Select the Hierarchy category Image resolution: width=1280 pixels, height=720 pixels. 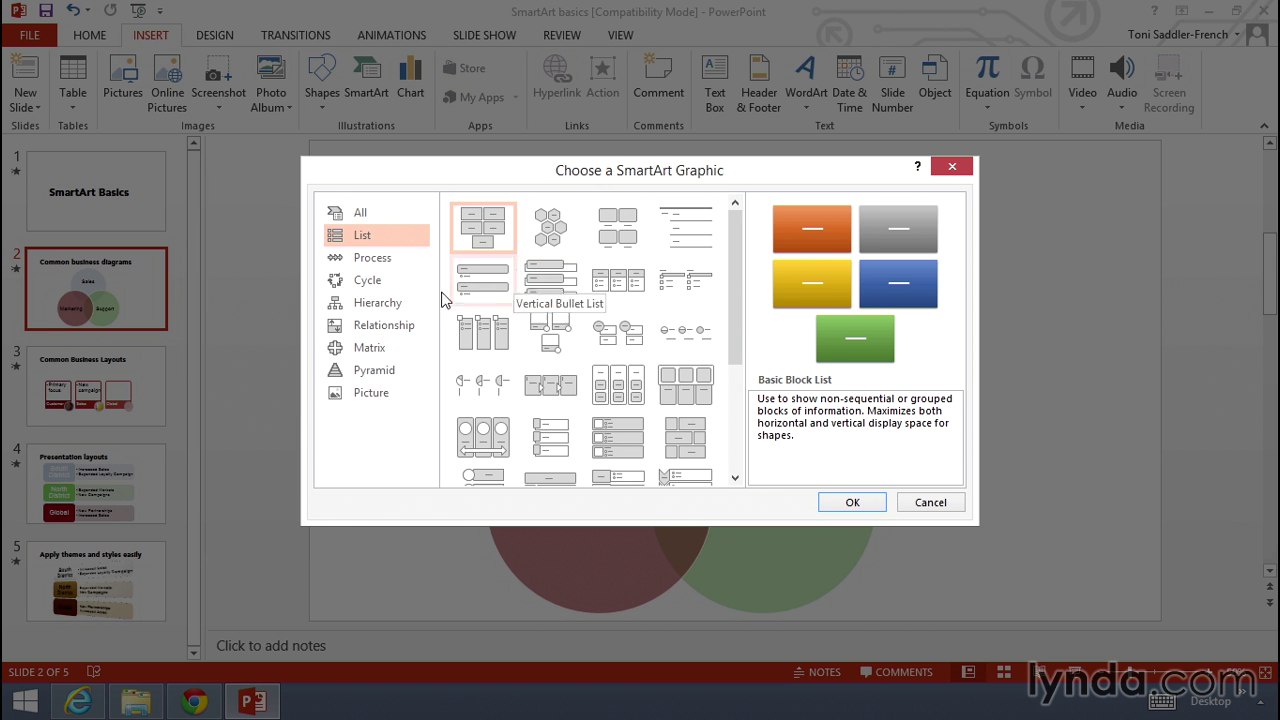(x=377, y=302)
